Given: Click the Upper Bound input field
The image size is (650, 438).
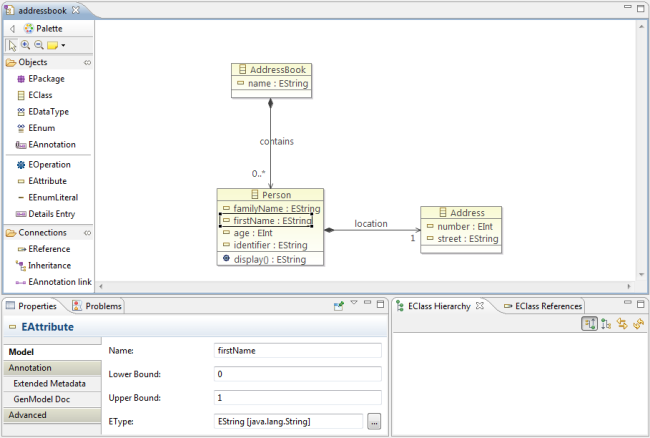Looking at the screenshot, I should [x=298, y=398].
